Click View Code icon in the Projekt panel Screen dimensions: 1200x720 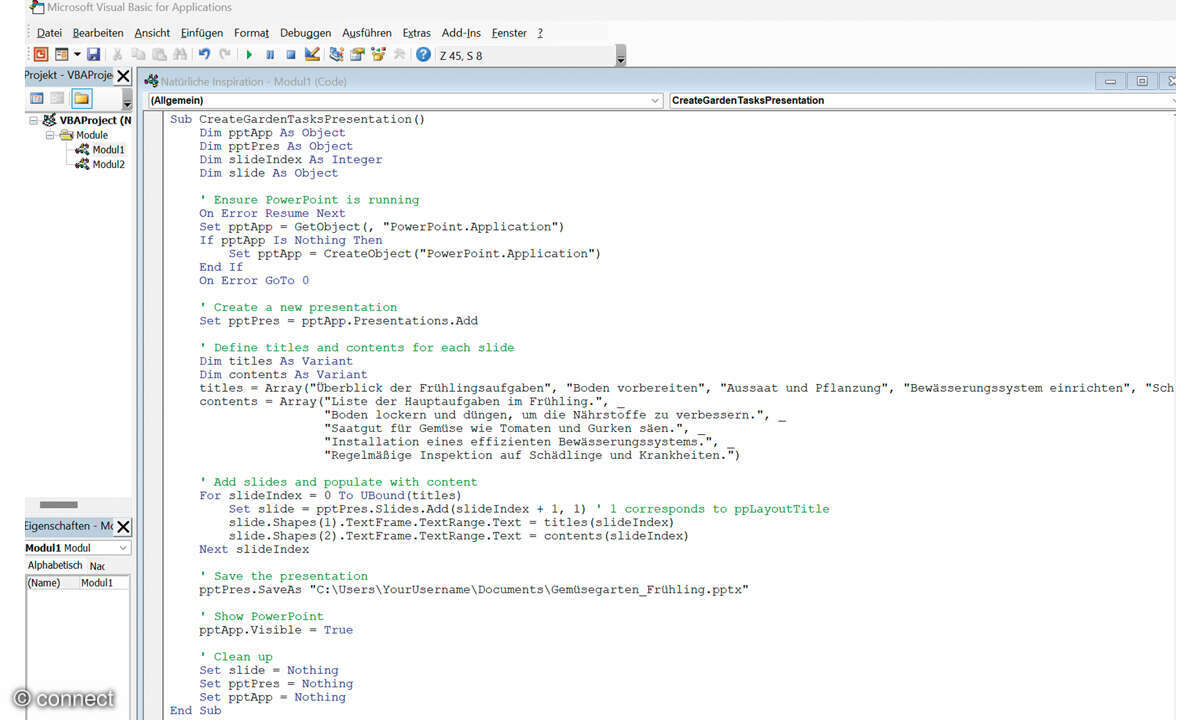pyautogui.click(x=36, y=98)
